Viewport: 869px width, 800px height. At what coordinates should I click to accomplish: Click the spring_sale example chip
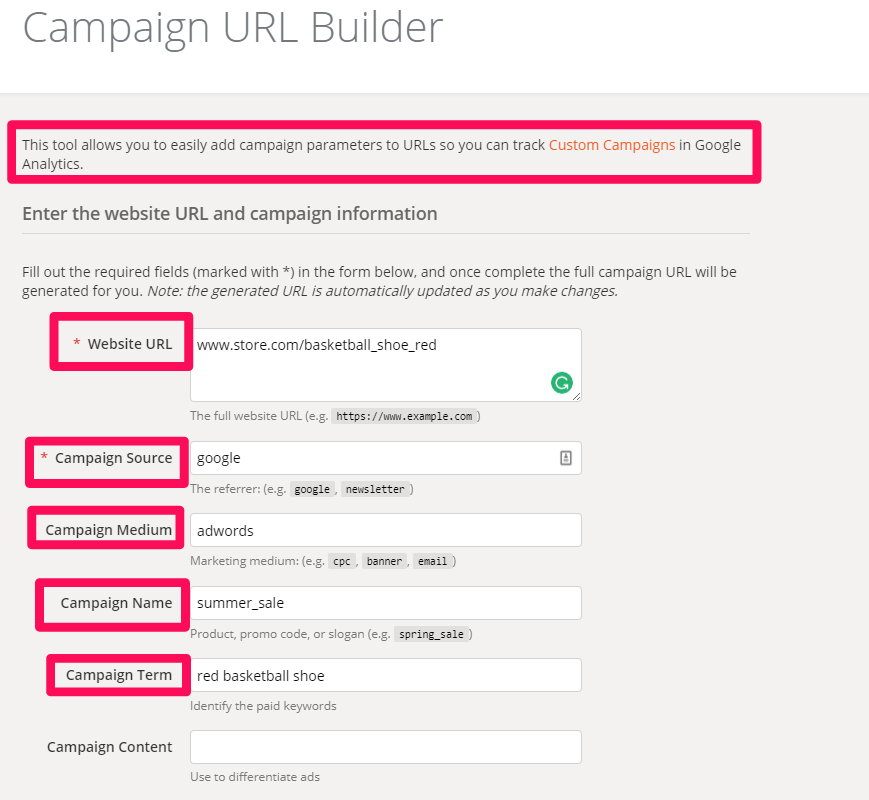(x=433, y=634)
